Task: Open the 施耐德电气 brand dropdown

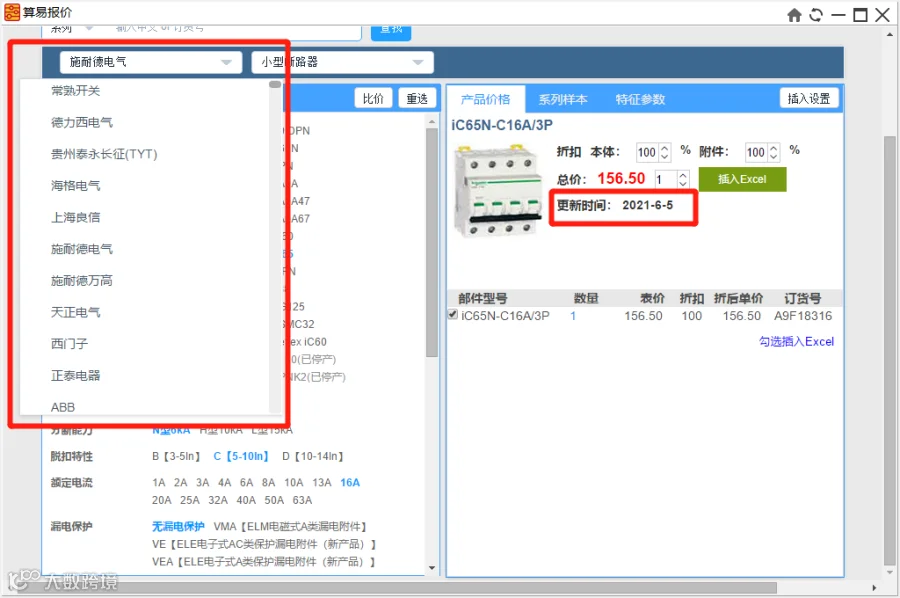Action: click(151, 62)
